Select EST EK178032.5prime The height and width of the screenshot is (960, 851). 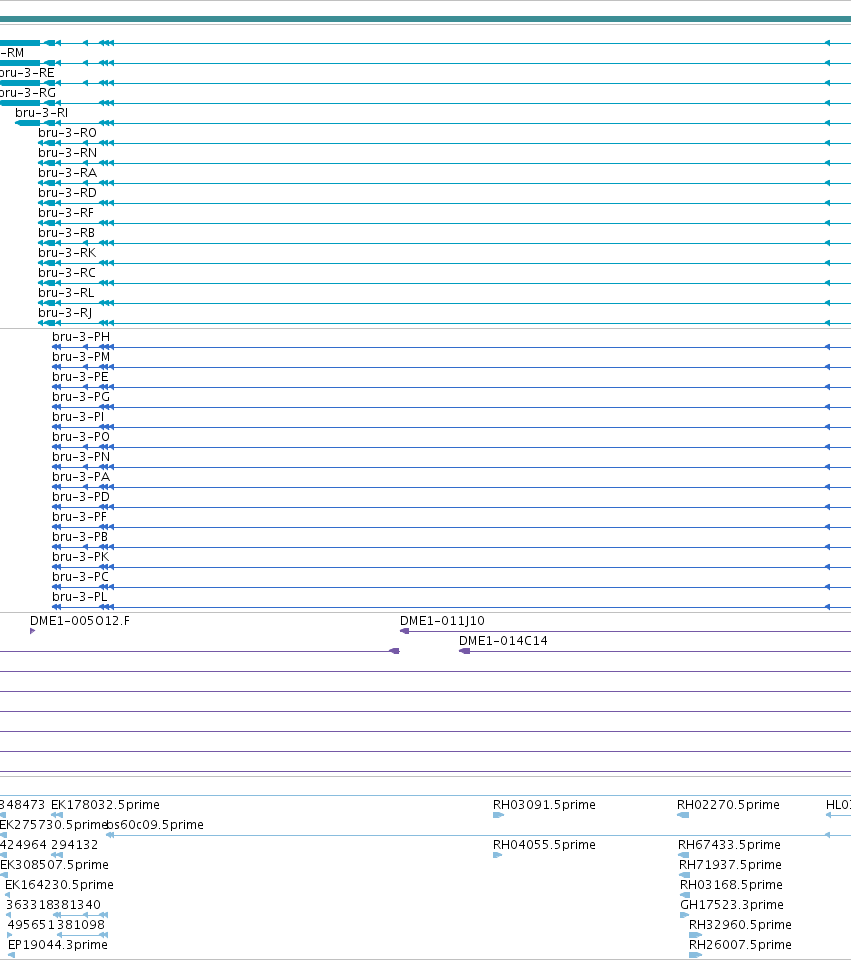point(105,804)
